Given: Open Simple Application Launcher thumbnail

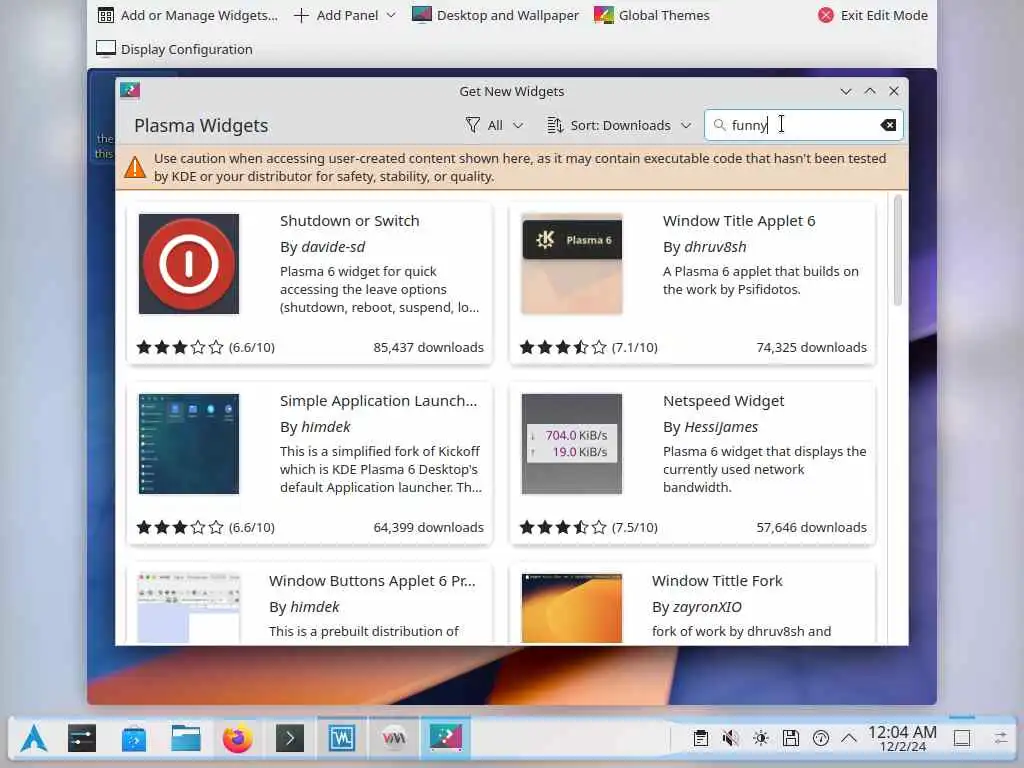Looking at the screenshot, I should [189, 444].
